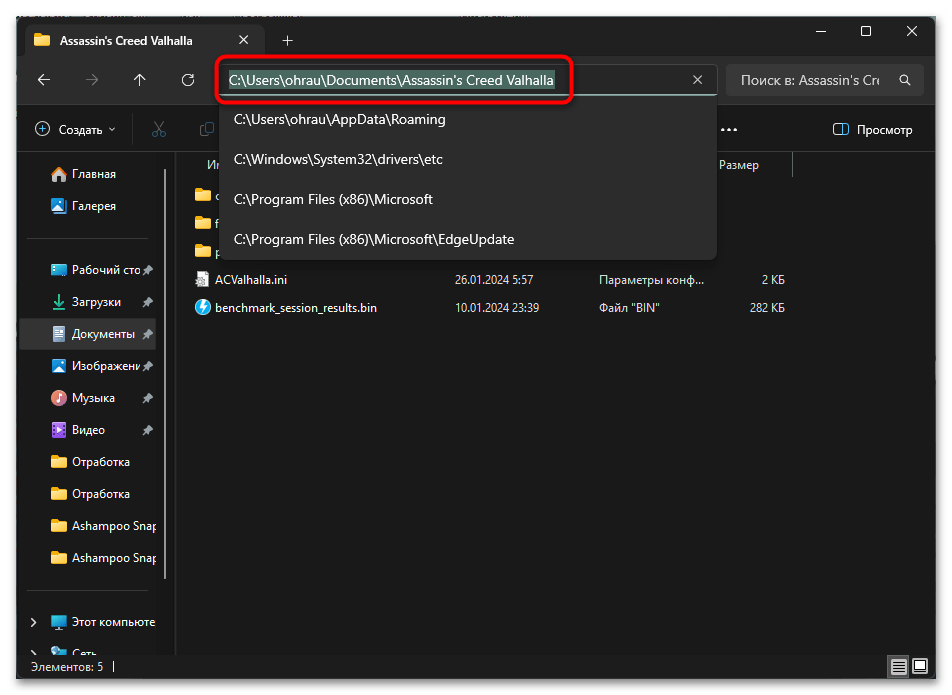
Task: Select the ACValhalla.ini file
Action: 251,280
